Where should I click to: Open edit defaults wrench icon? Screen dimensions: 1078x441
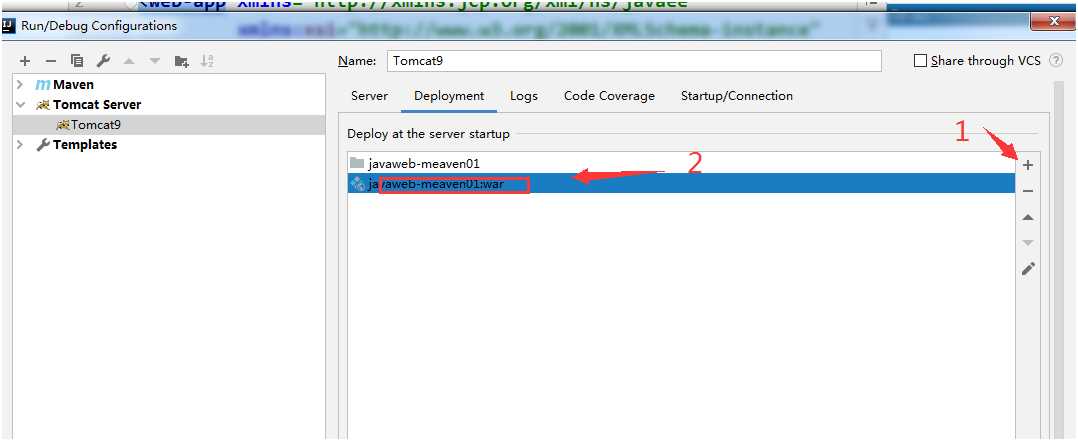point(103,61)
